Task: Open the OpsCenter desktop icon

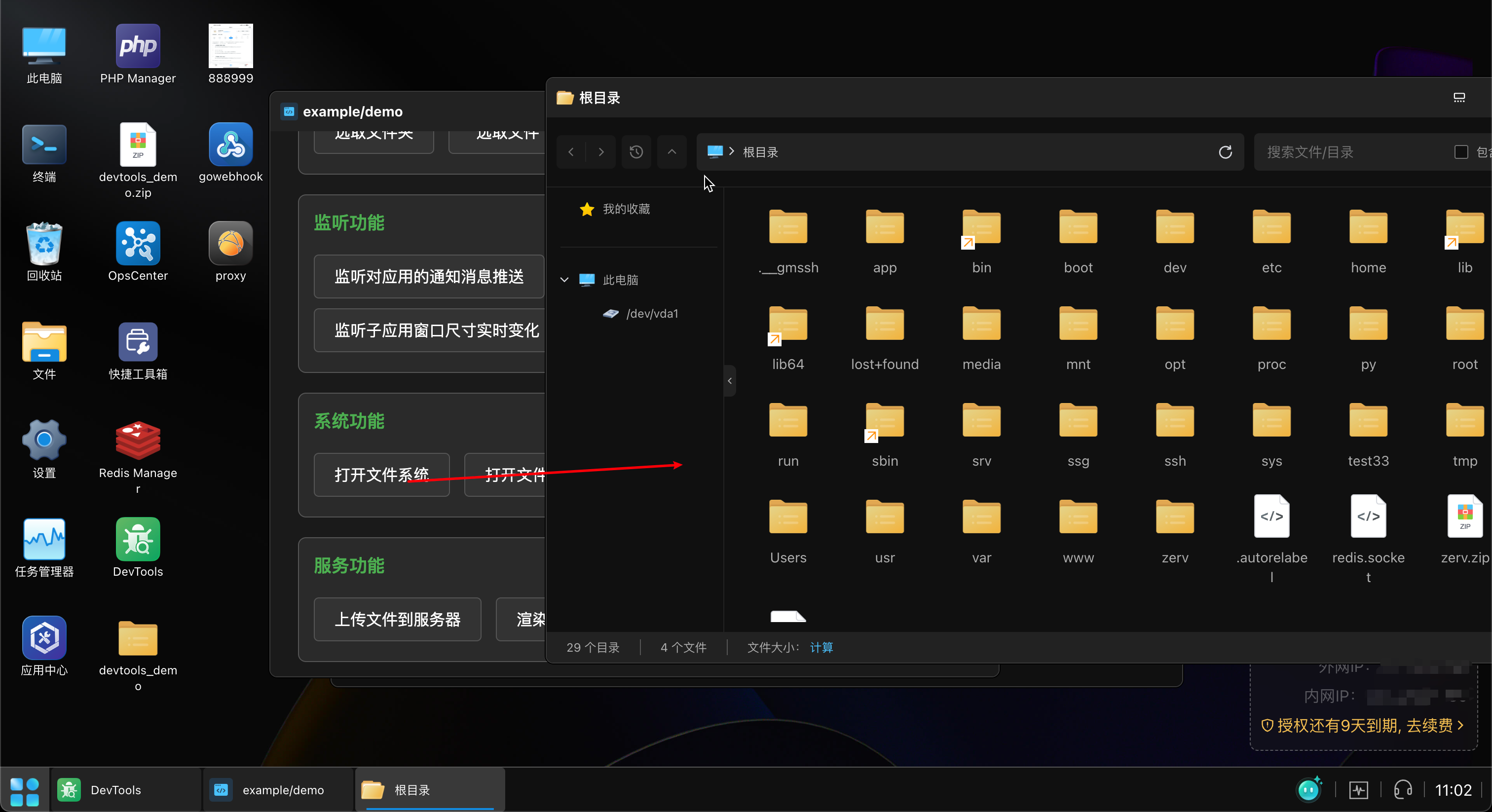Action: pos(138,252)
